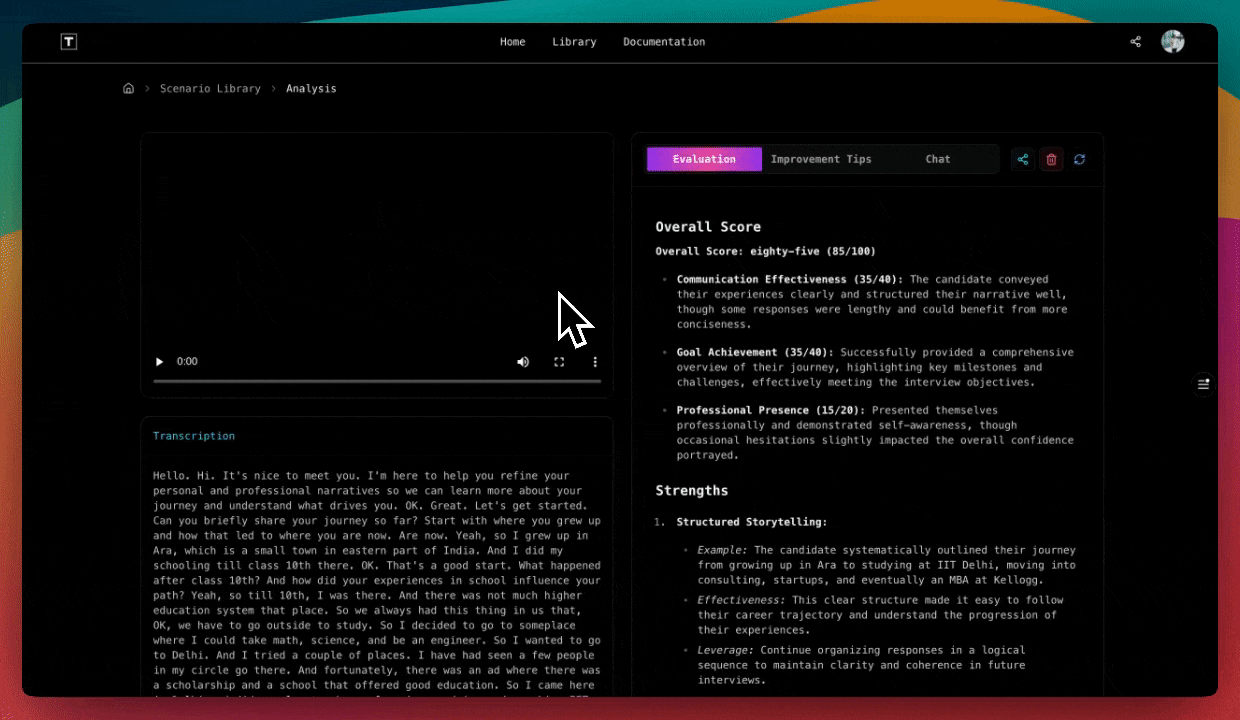Open the side panel list icon at right edge
Viewport: 1240px width, 720px height.
pyautogui.click(x=1203, y=384)
